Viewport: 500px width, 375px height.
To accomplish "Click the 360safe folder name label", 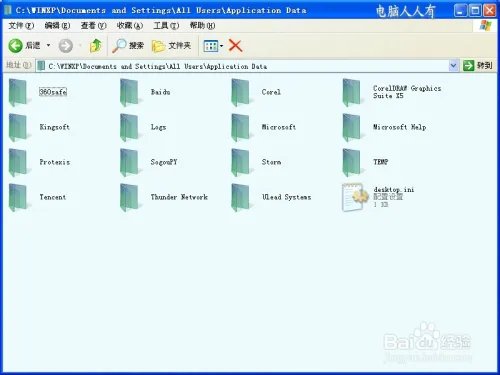I will [x=53, y=92].
